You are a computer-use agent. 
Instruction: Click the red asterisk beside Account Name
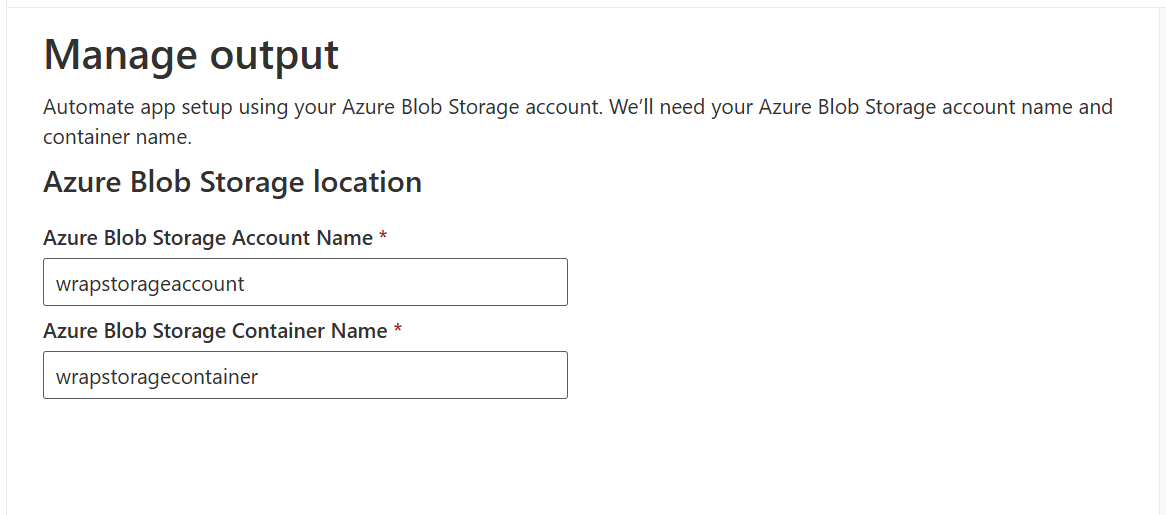[x=383, y=238]
